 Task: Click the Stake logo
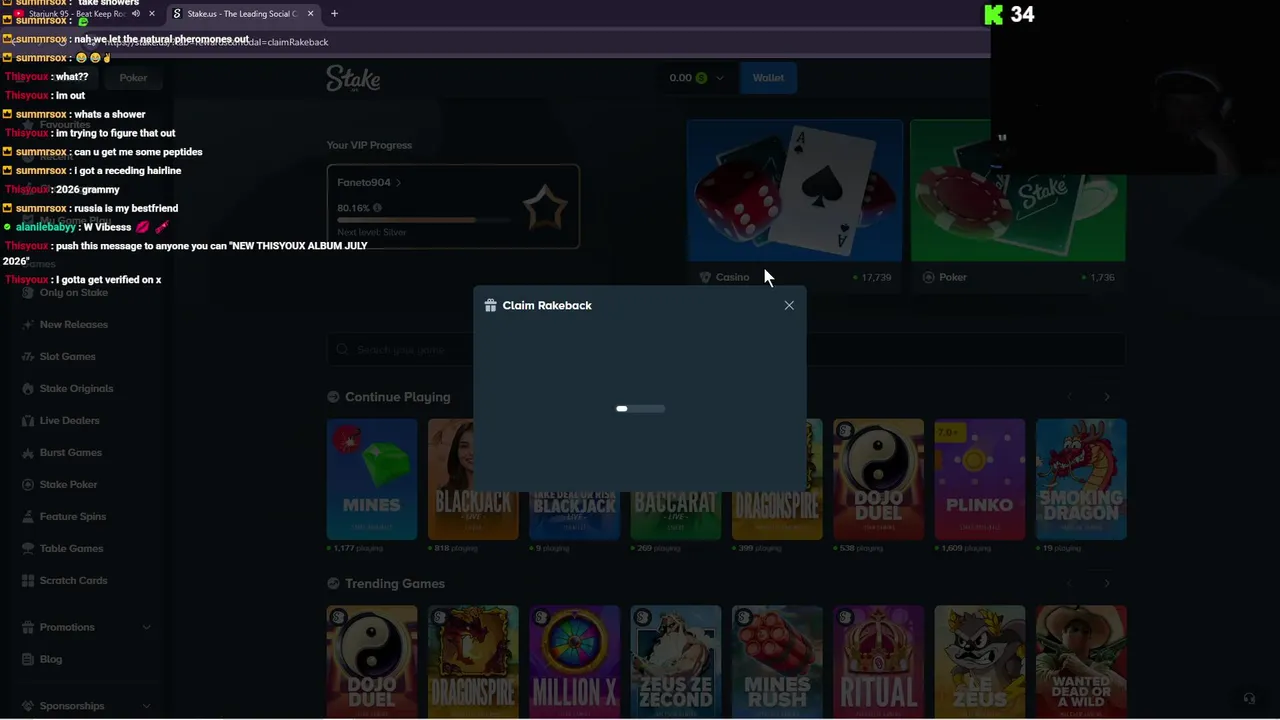[x=353, y=78]
